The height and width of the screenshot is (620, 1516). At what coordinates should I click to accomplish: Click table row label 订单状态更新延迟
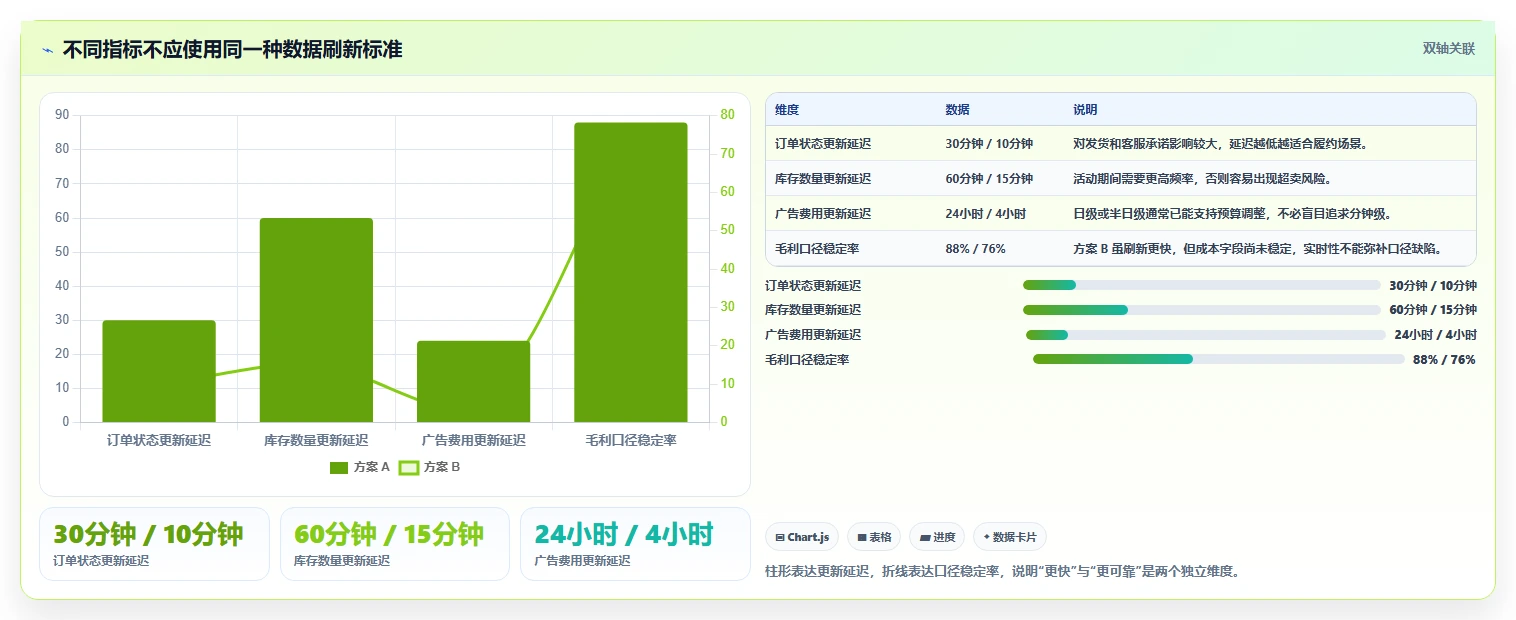[x=823, y=144]
